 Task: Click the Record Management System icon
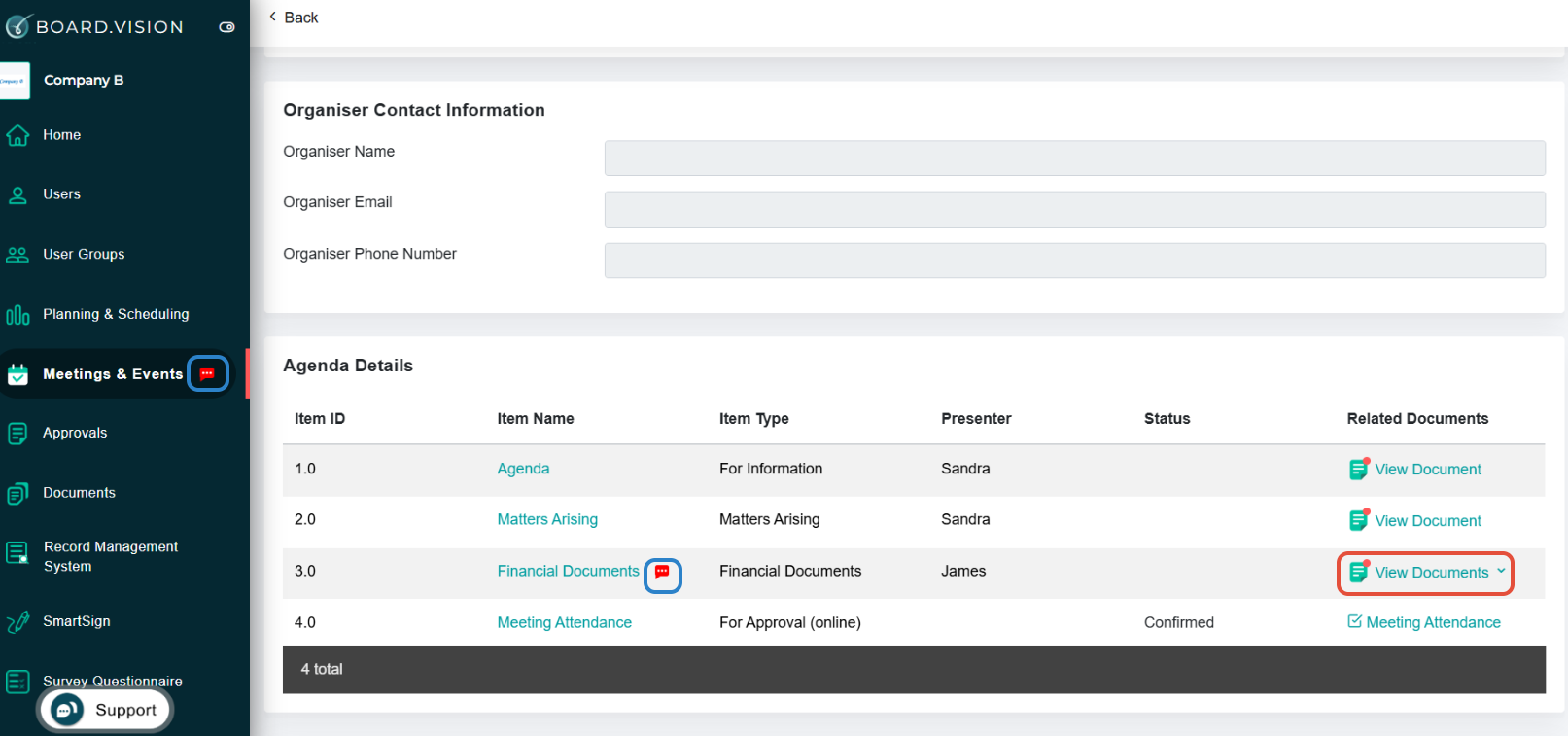point(17,553)
